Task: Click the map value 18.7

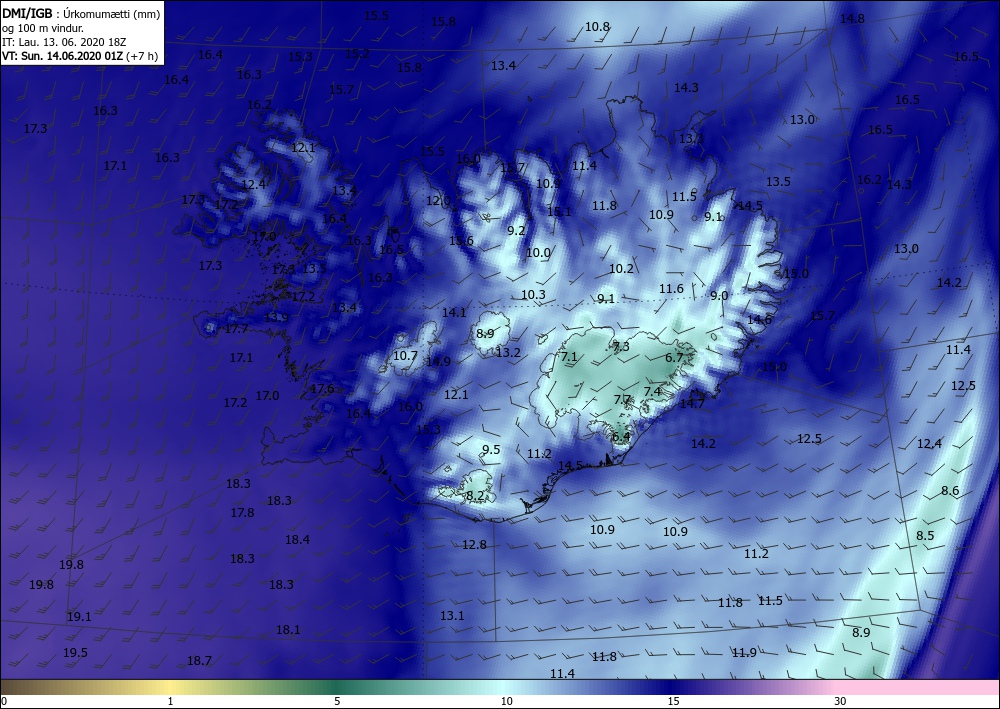Action: 199,661
